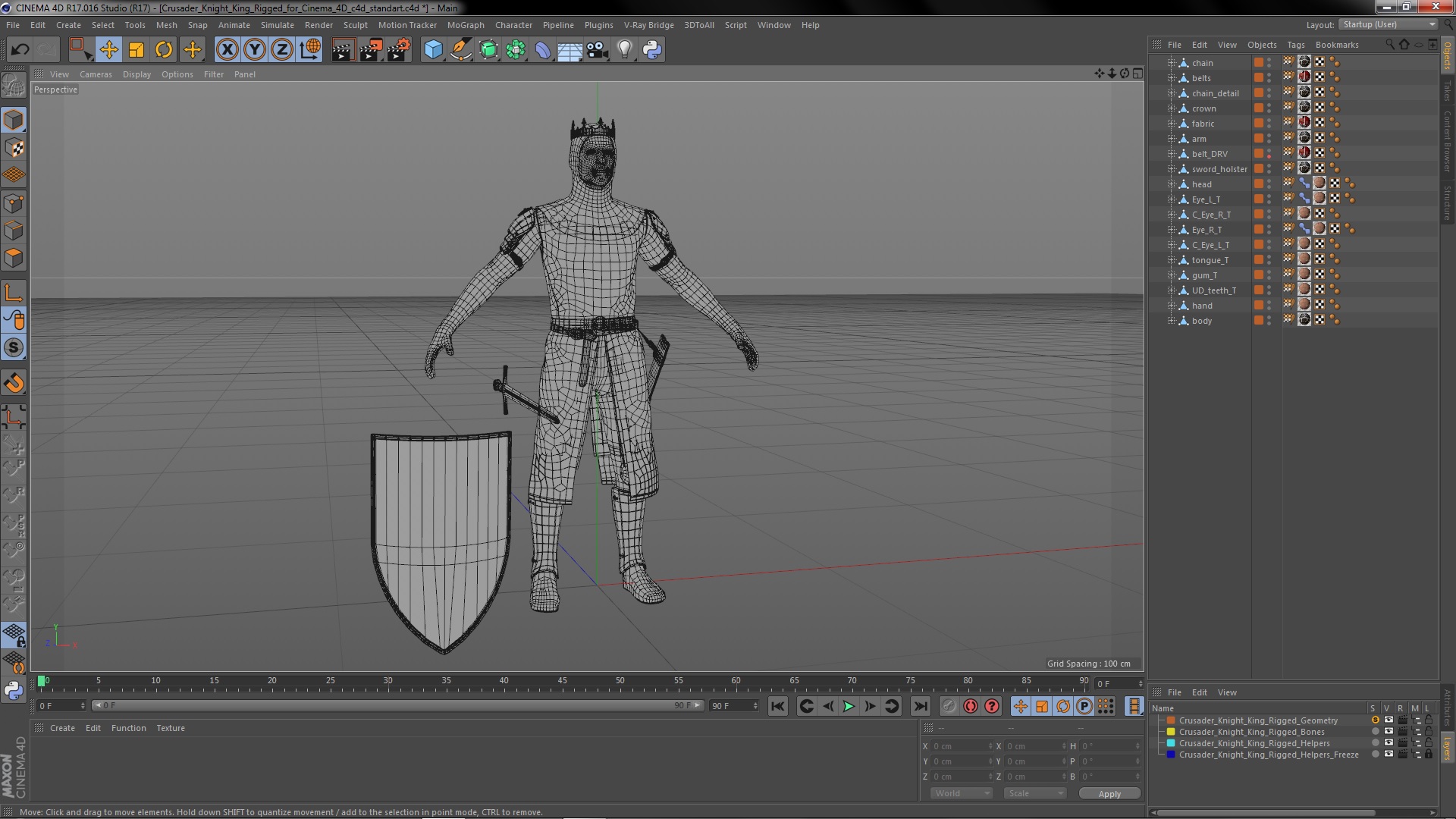Click yellow color swatch of Bones layer
The image size is (1456, 819).
[x=1171, y=732]
